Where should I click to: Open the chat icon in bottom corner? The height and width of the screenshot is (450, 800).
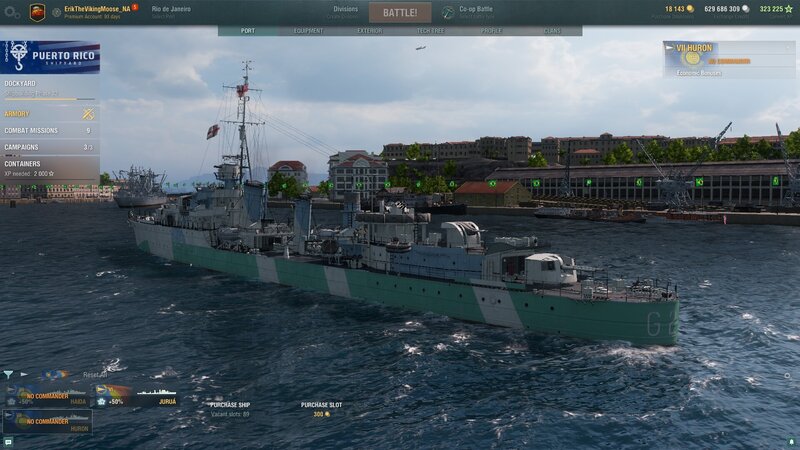(8, 441)
